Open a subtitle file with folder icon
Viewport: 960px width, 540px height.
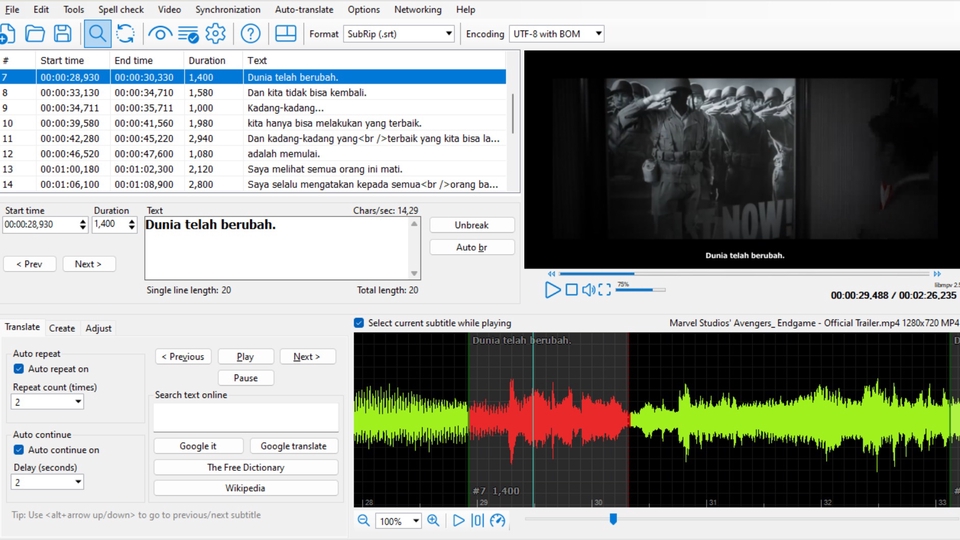pos(35,34)
